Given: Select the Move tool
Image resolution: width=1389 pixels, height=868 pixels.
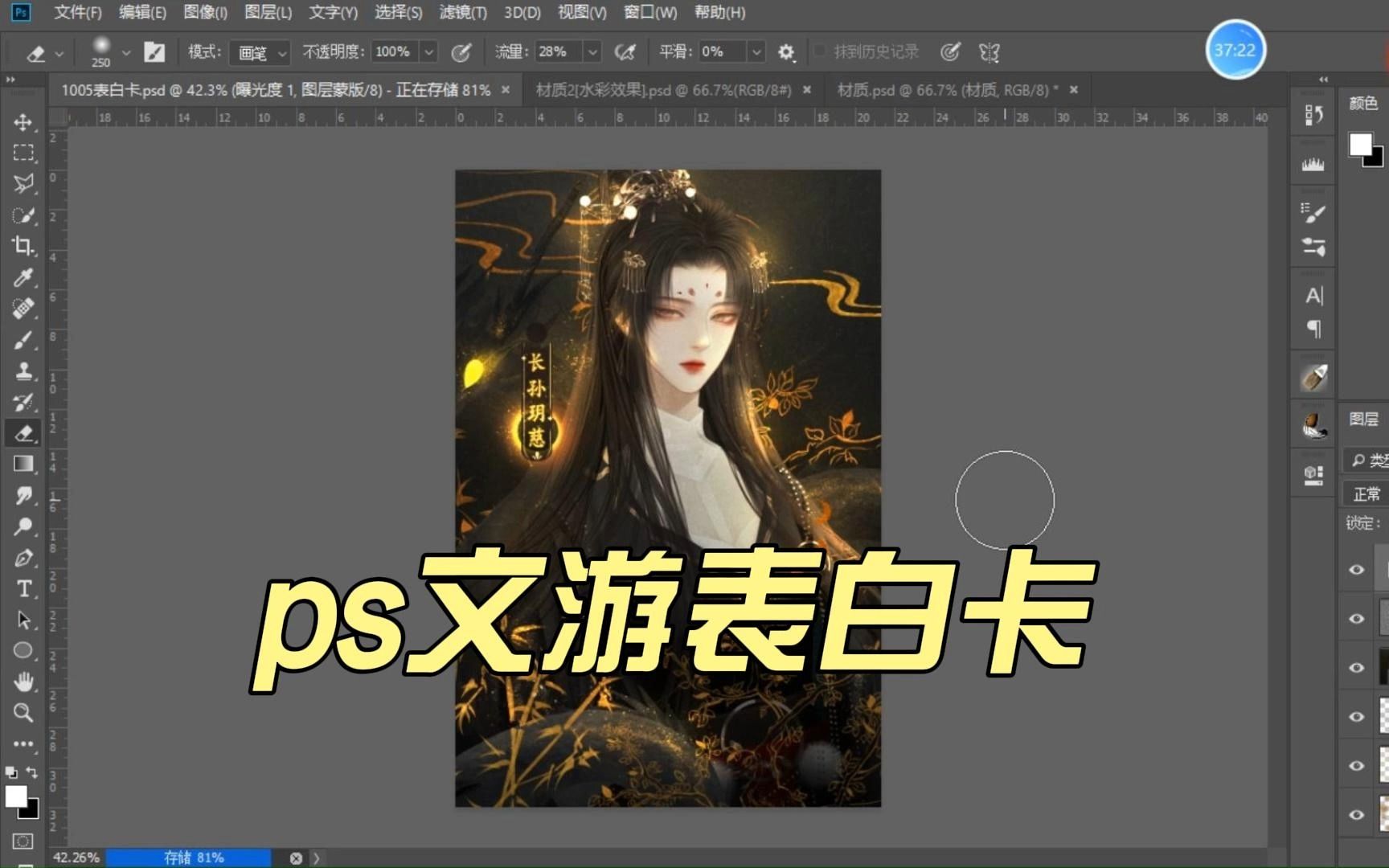Looking at the screenshot, I should pos(23,122).
